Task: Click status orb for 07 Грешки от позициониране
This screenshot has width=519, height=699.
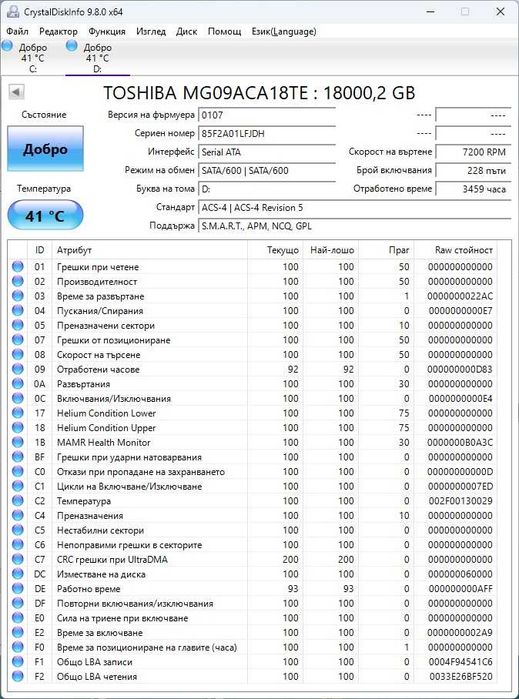Action: click(17, 340)
